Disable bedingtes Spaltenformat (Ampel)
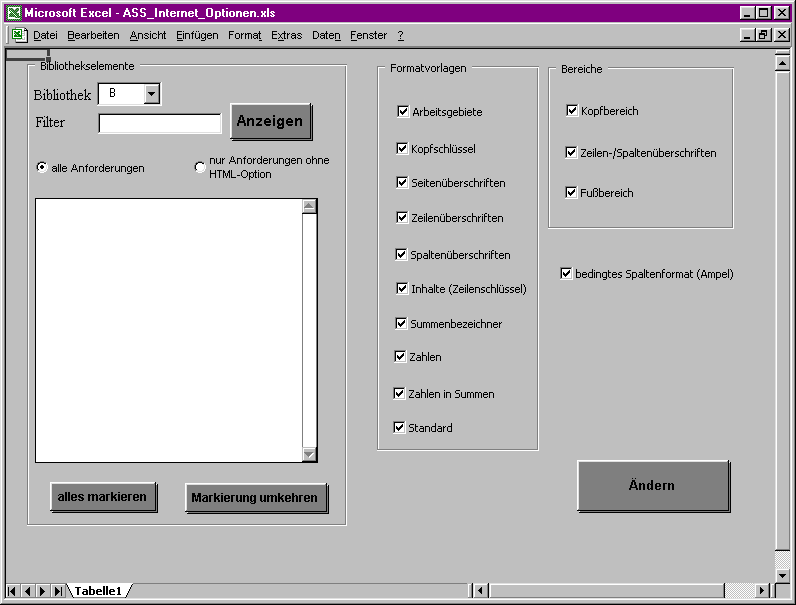This screenshot has width=796, height=605. pyautogui.click(x=567, y=273)
